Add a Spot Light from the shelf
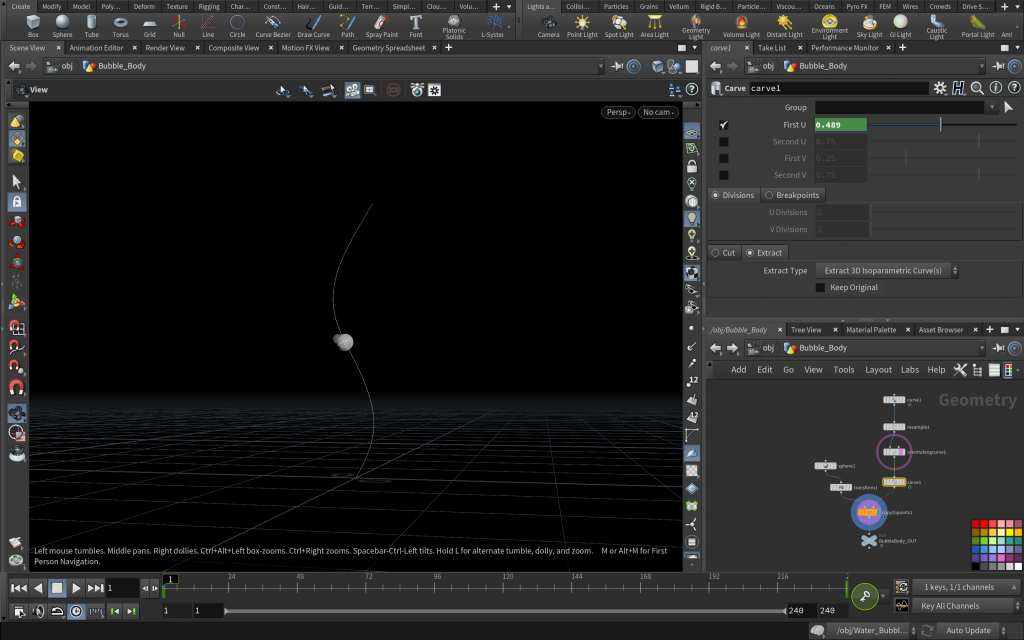Screen dimensions: 1024x640 [x=618, y=26]
